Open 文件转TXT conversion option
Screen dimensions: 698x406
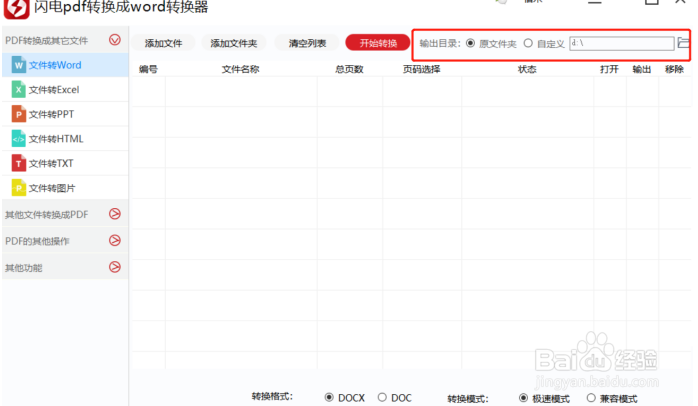pyautogui.click(x=65, y=163)
